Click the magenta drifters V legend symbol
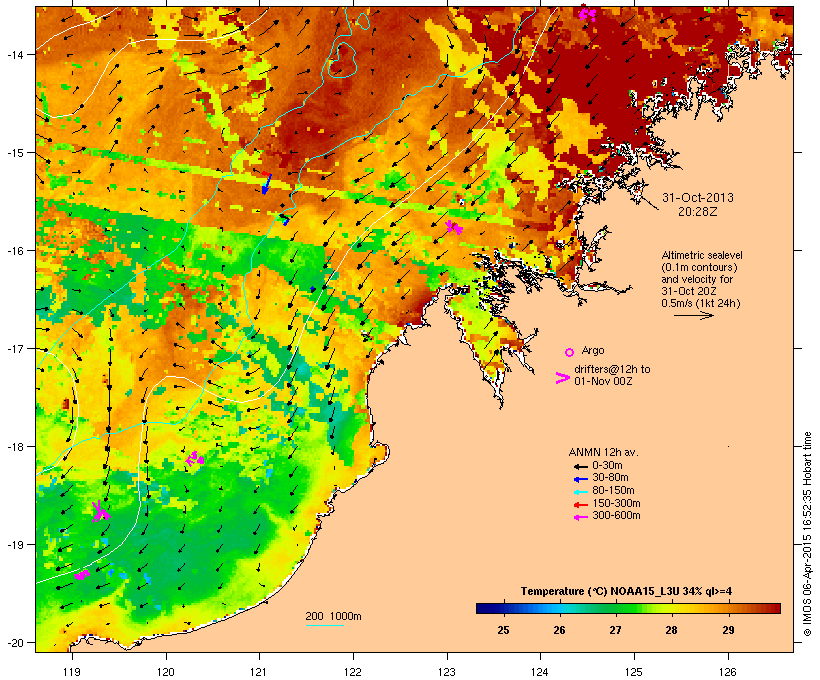Image resolution: width=820 pixels, height=680 pixels. [x=562, y=378]
